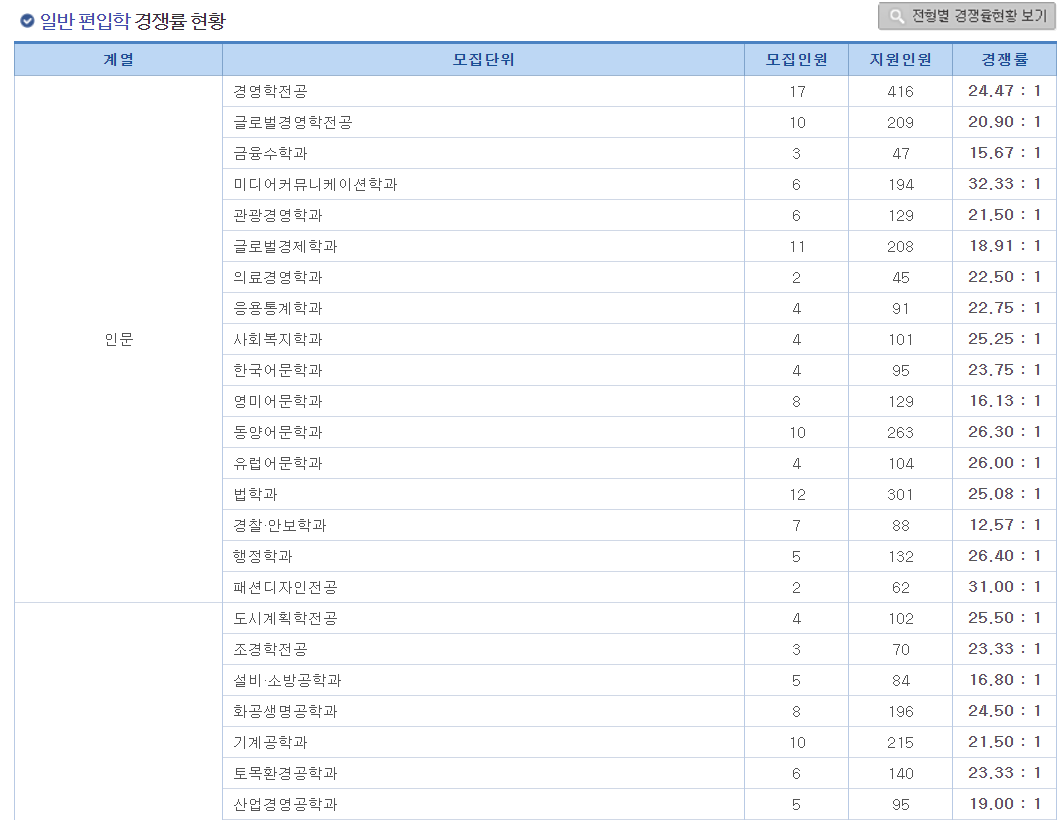
Task: Click the 의료경영학과 row name
Action: (278, 278)
